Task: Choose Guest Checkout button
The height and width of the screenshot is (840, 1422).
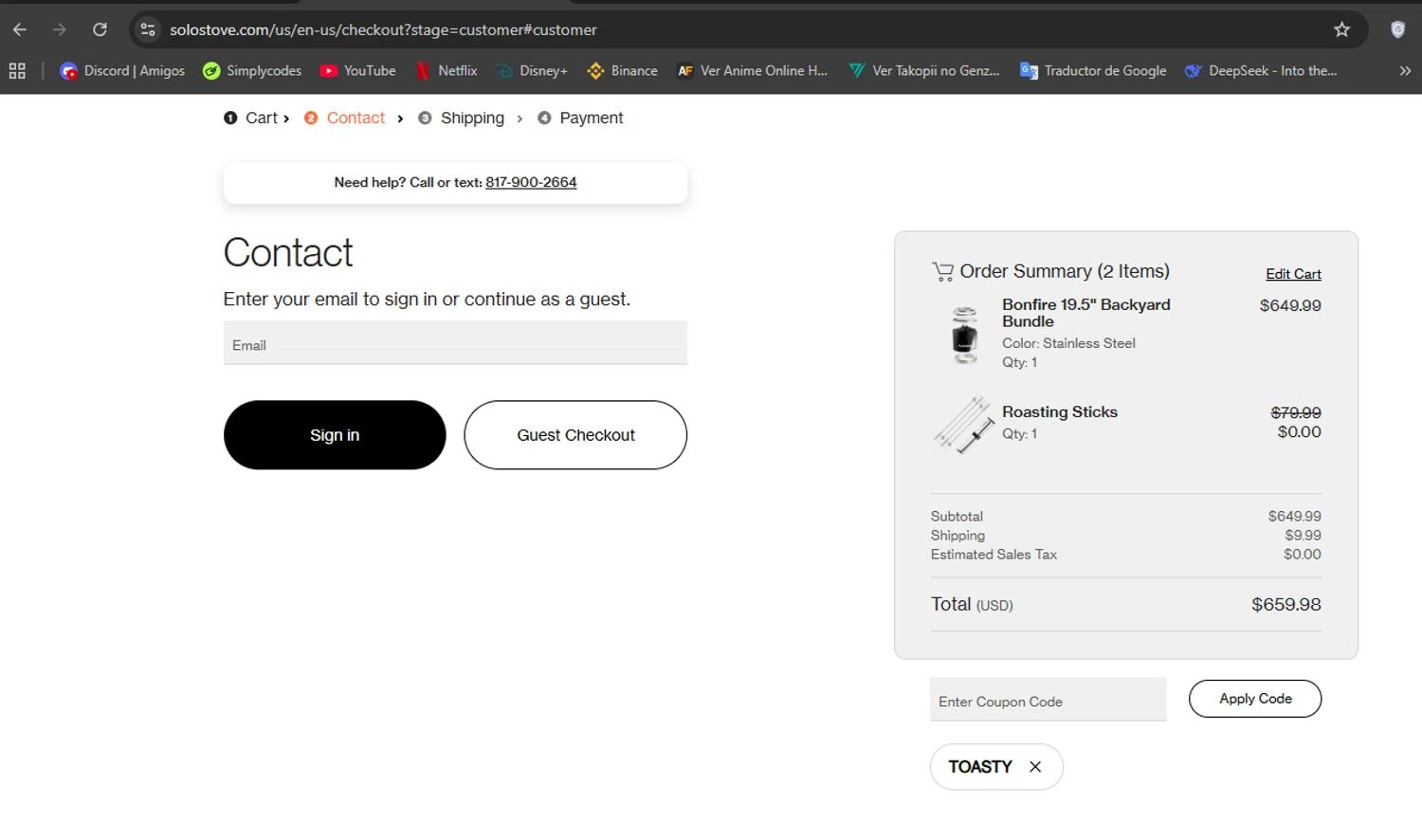Action: [575, 435]
